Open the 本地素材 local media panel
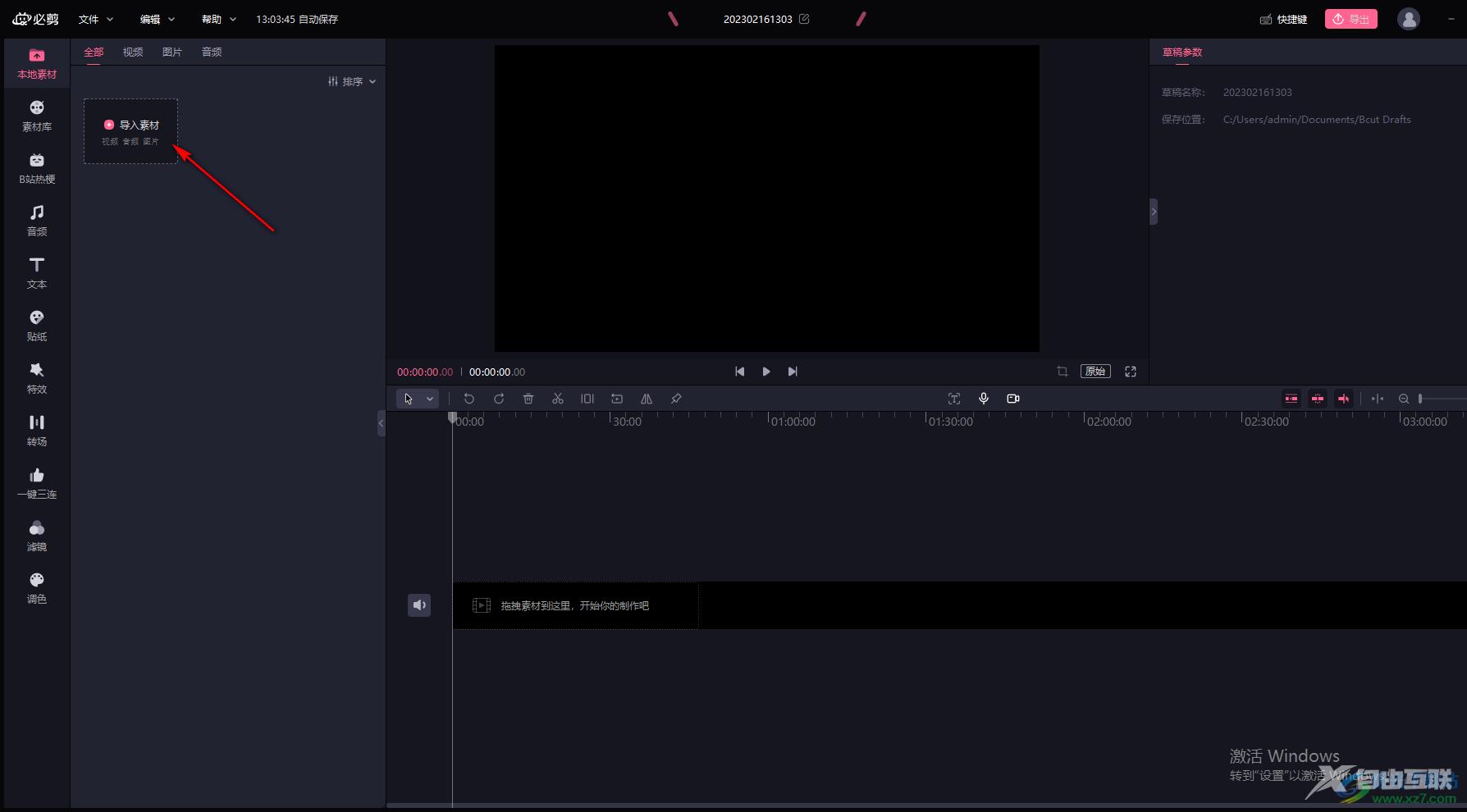Screen dimensions: 1467x812 (37, 64)
